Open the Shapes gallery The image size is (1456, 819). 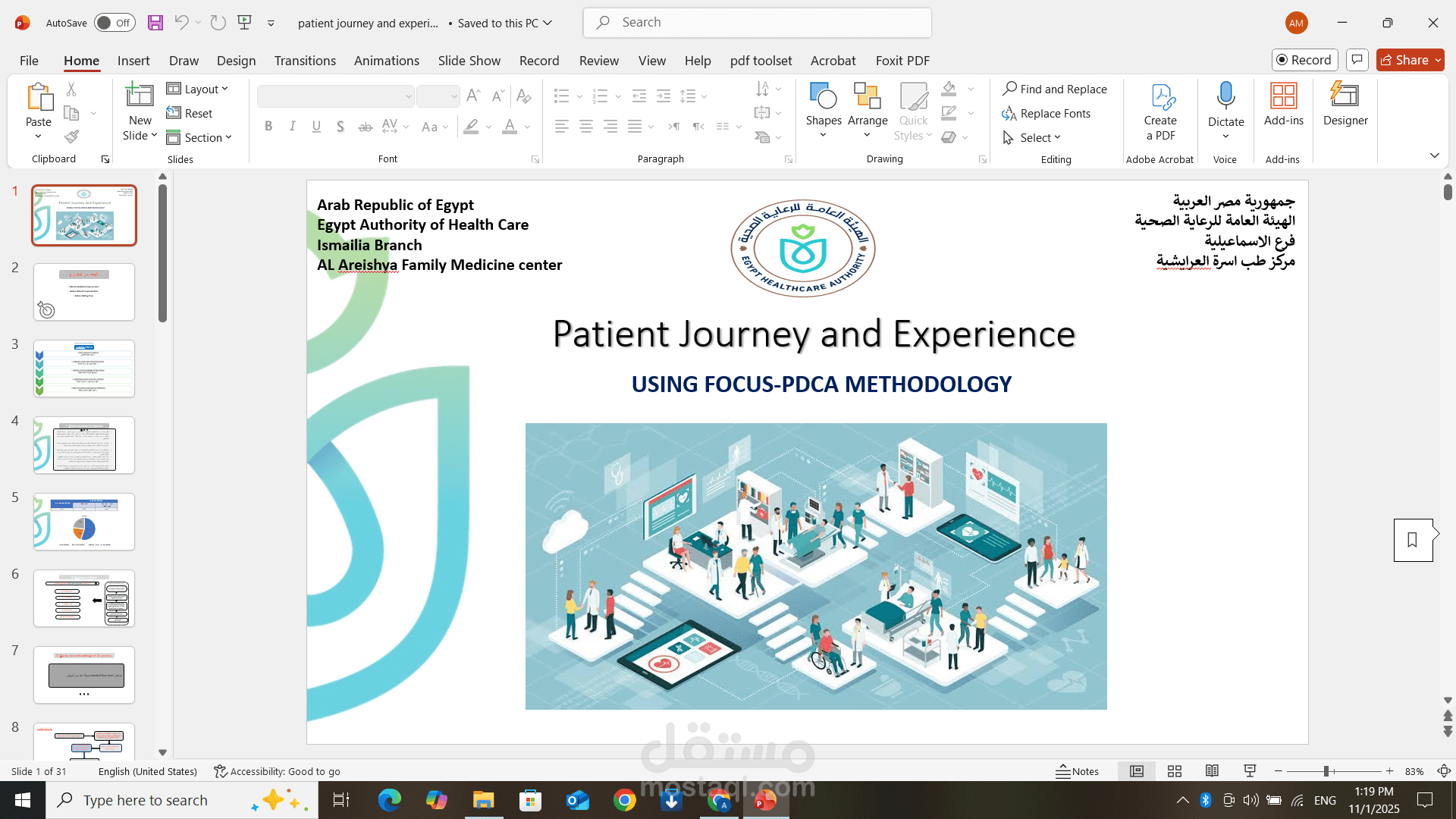824,111
